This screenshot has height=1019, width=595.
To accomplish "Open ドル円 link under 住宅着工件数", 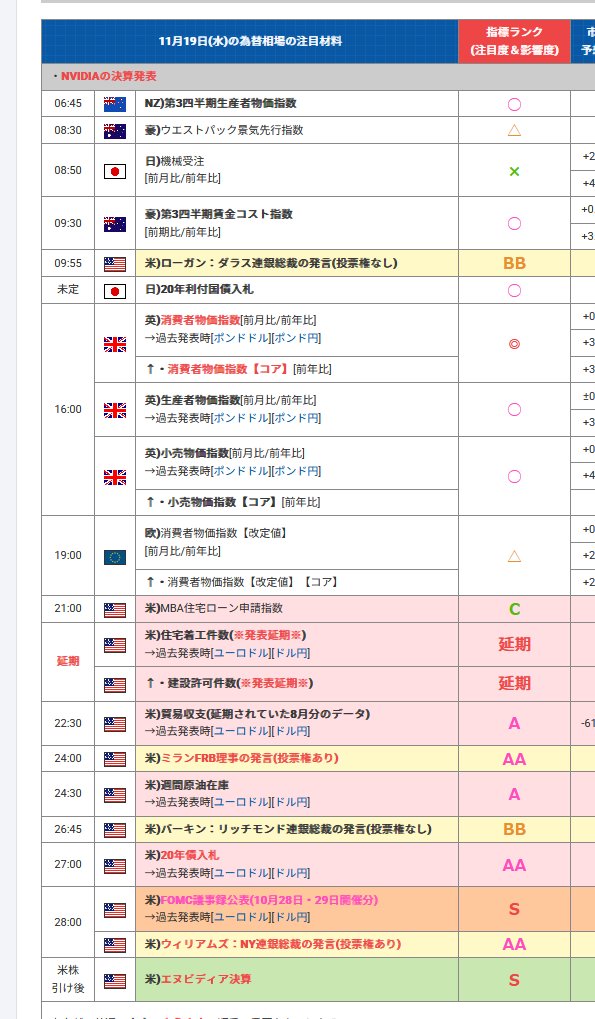I will [x=291, y=653].
